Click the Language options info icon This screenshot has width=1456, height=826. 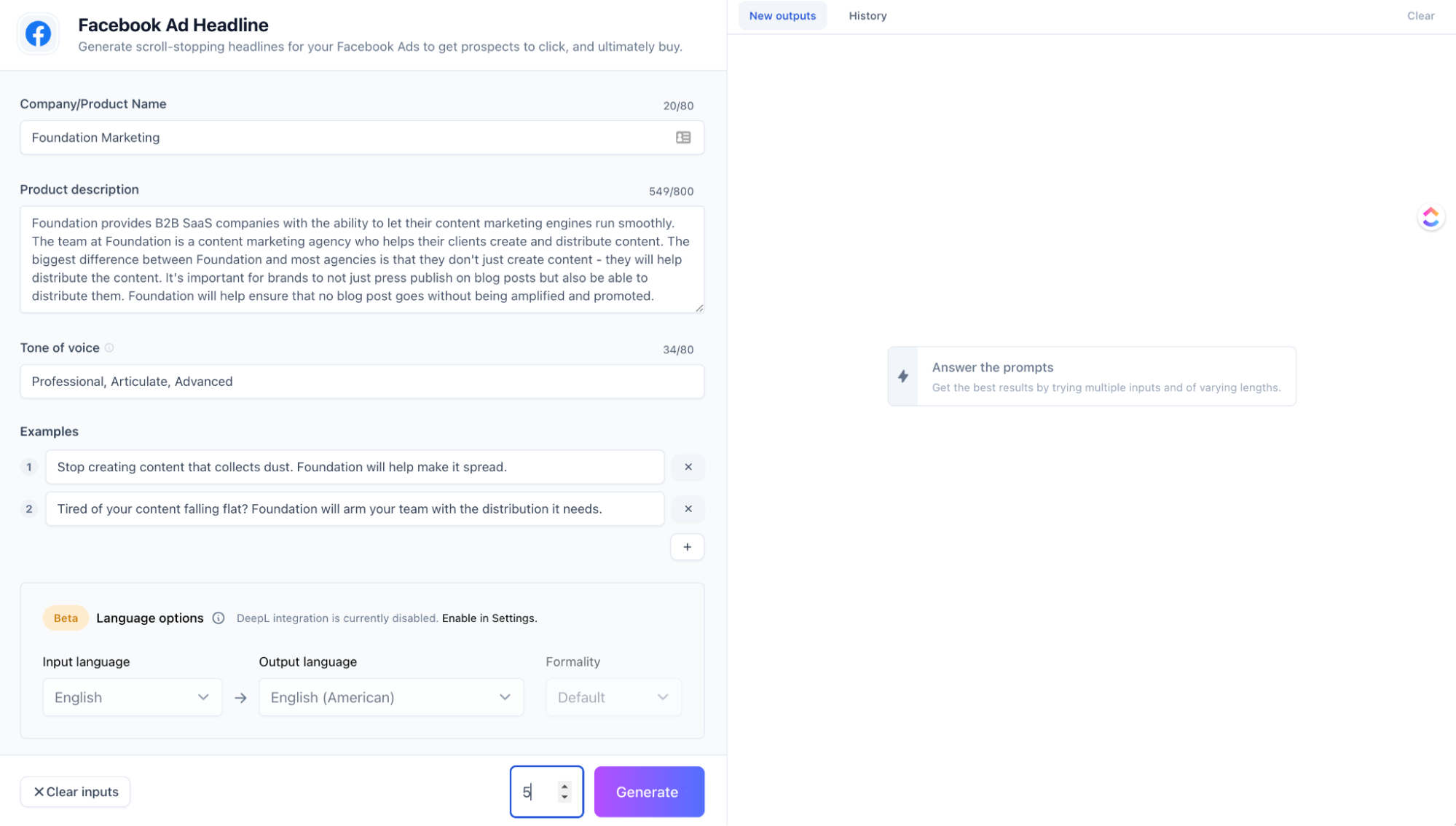pos(219,618)
